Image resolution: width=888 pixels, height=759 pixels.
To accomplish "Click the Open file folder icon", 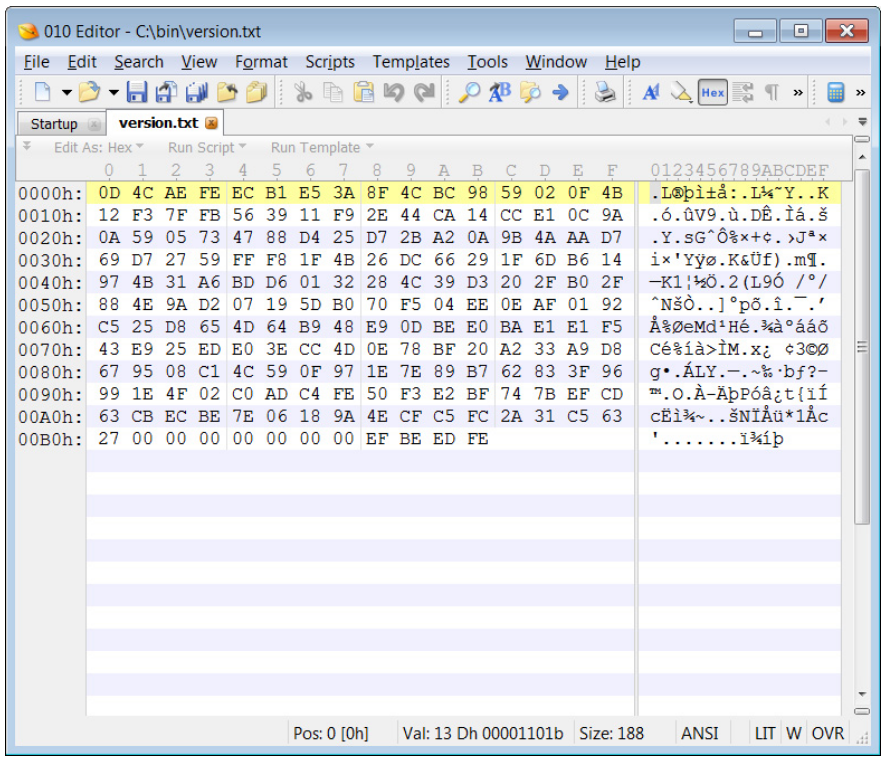I will click(89, 92).
